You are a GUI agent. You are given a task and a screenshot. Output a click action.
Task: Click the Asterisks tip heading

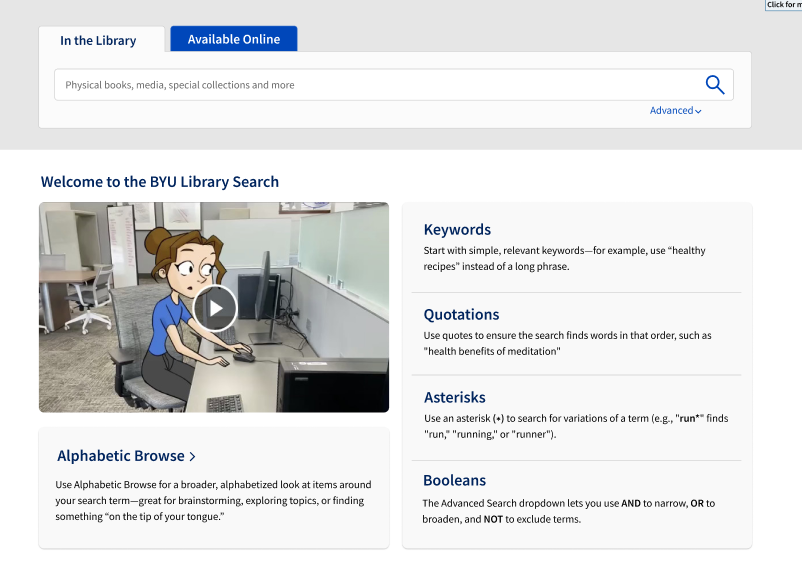[x=454, y=397]
